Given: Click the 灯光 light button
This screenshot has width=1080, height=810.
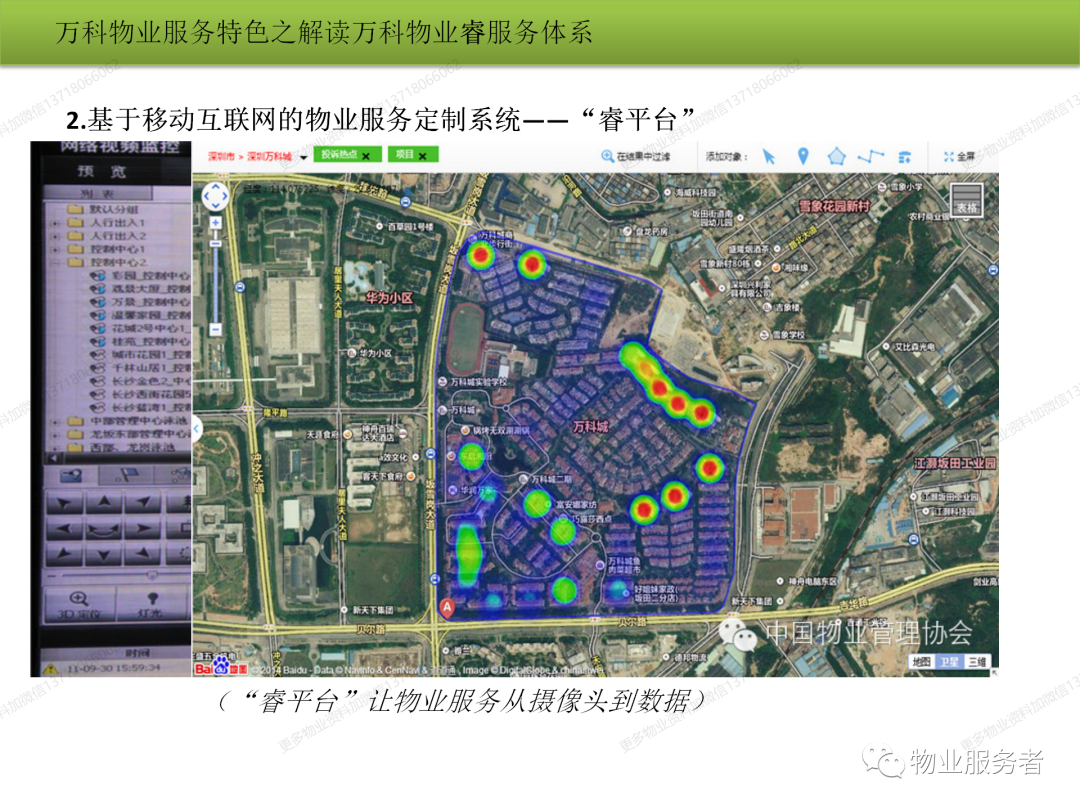Looking at the screenshot, I should pos(152,604).
